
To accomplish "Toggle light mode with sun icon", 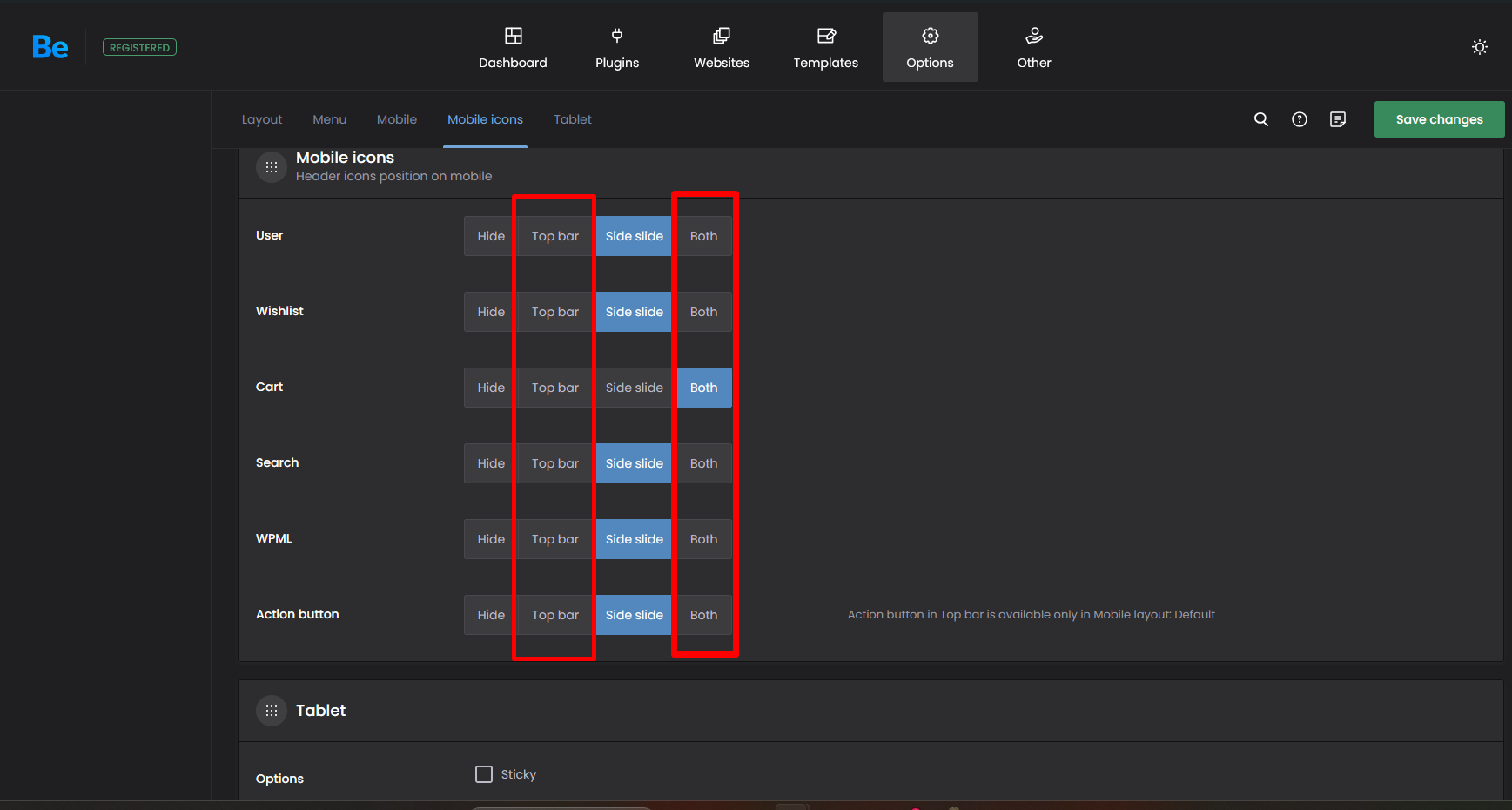I will point(1479,47).
